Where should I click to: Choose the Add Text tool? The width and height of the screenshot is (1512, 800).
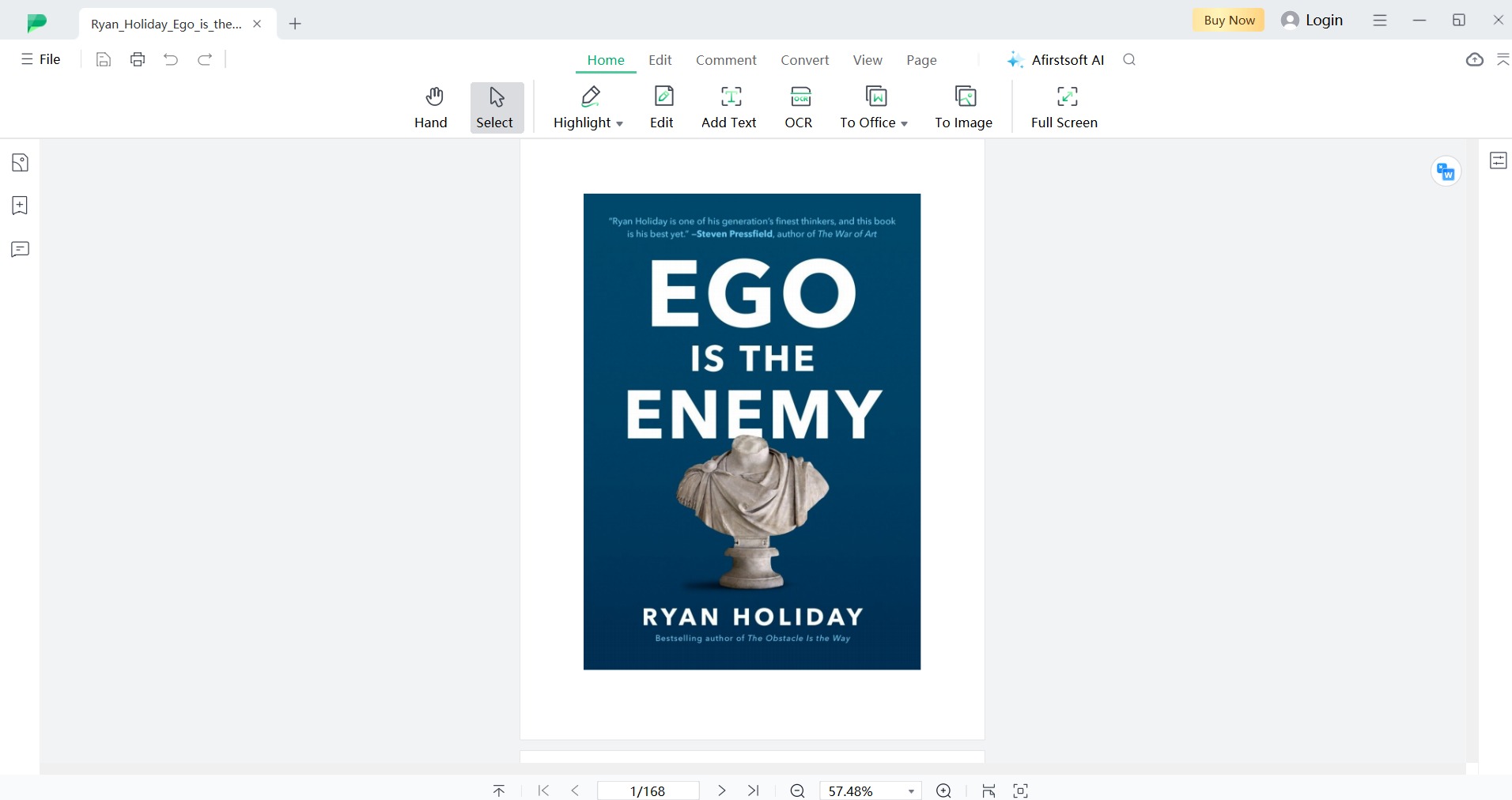pos(729,108)
